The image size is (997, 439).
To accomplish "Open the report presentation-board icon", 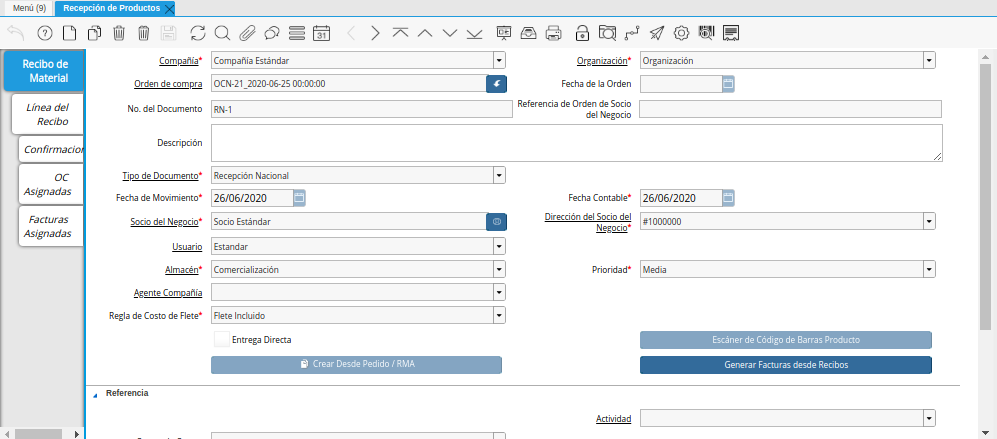I will click(x=504, y=33).
